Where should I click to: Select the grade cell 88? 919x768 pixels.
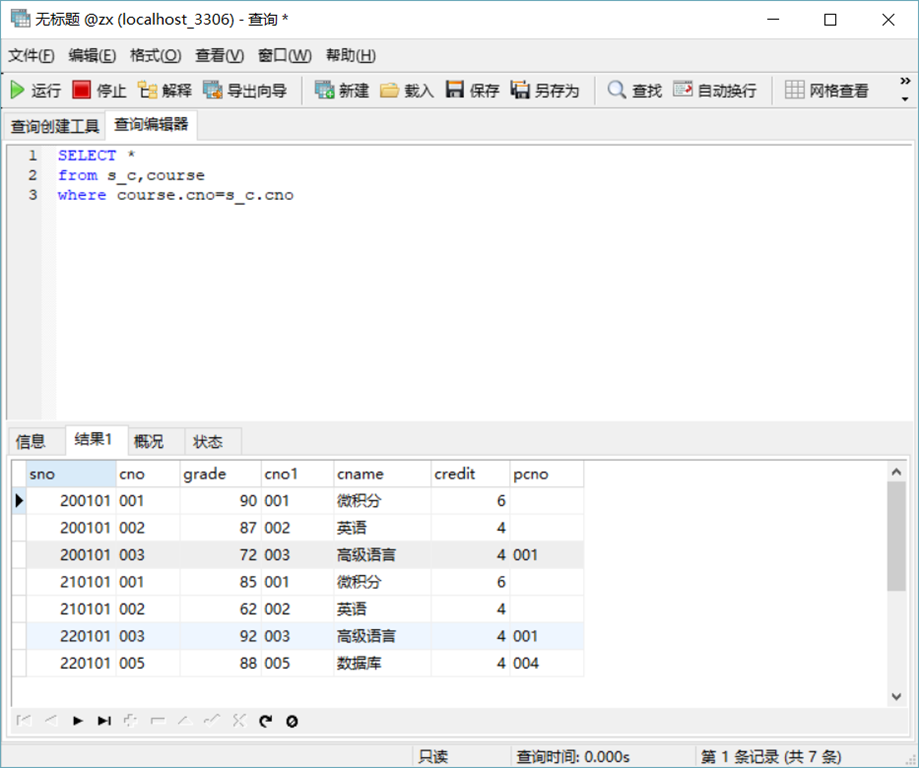click(x=220, y=663)
